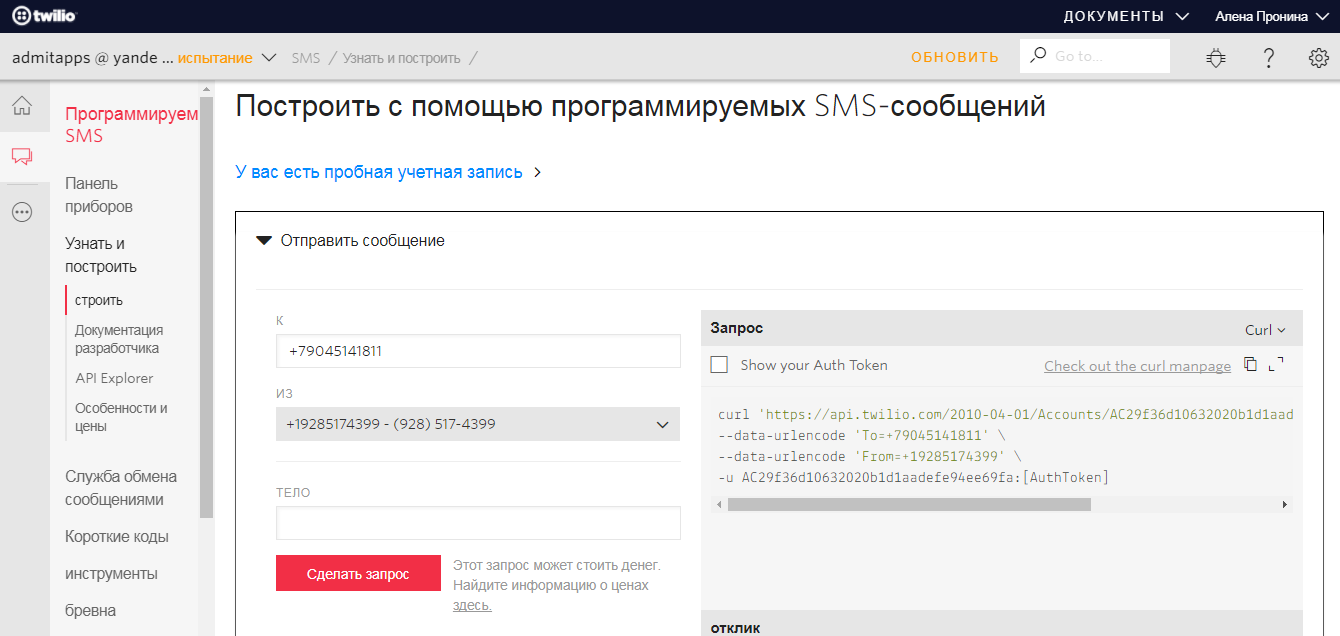Open the messaging icon in left sidebar
This screenshot has height=636, width=1340.
22,156
